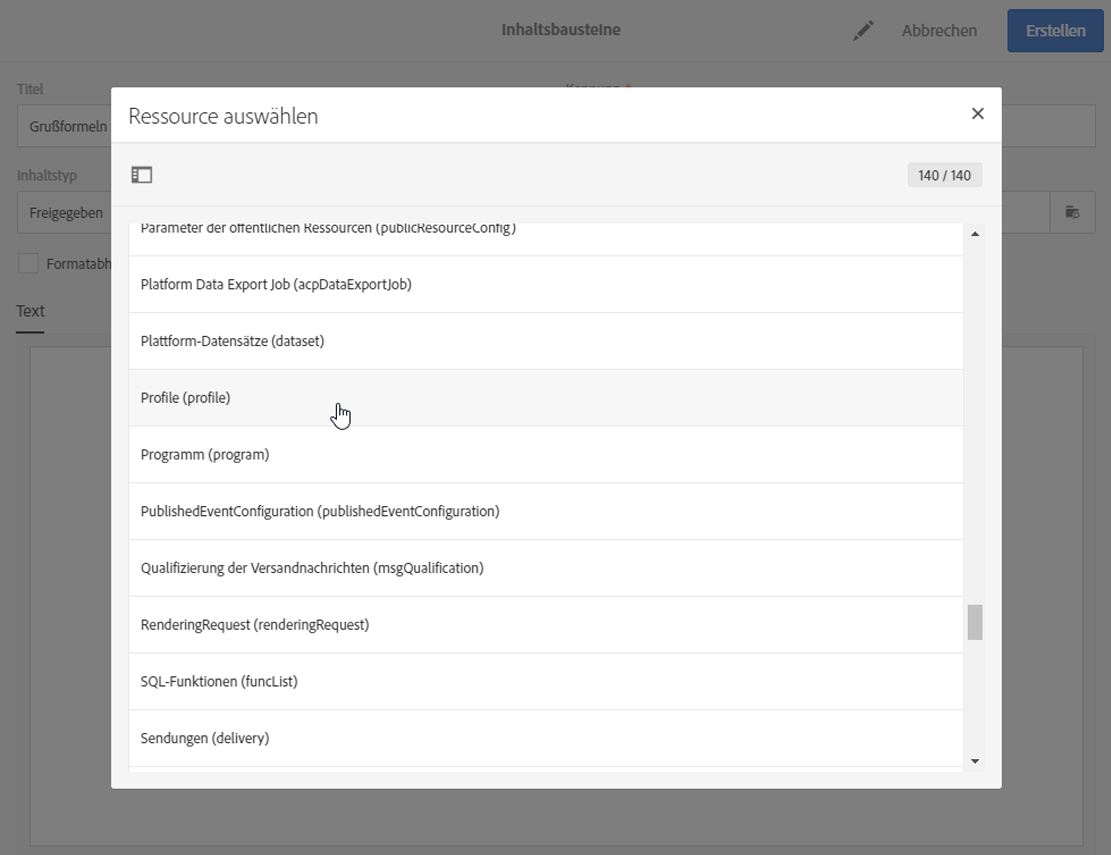Select Profile (profile) resource

[186, 398]
